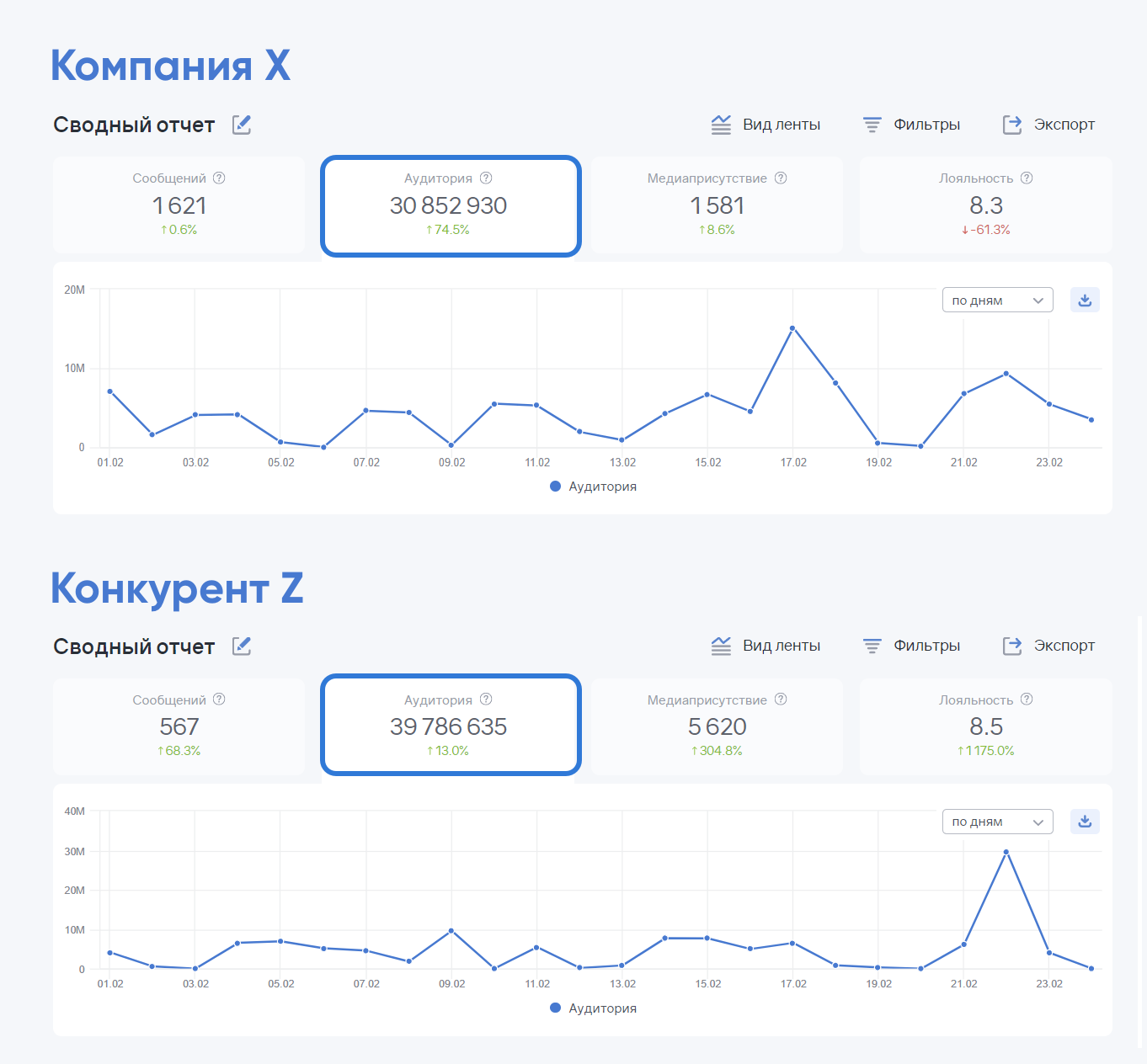This screenshot has height=1064, width=1147.
Task: Select the Медиаприсутствие 5 620 metric card
Action: (x=717, y=726)
